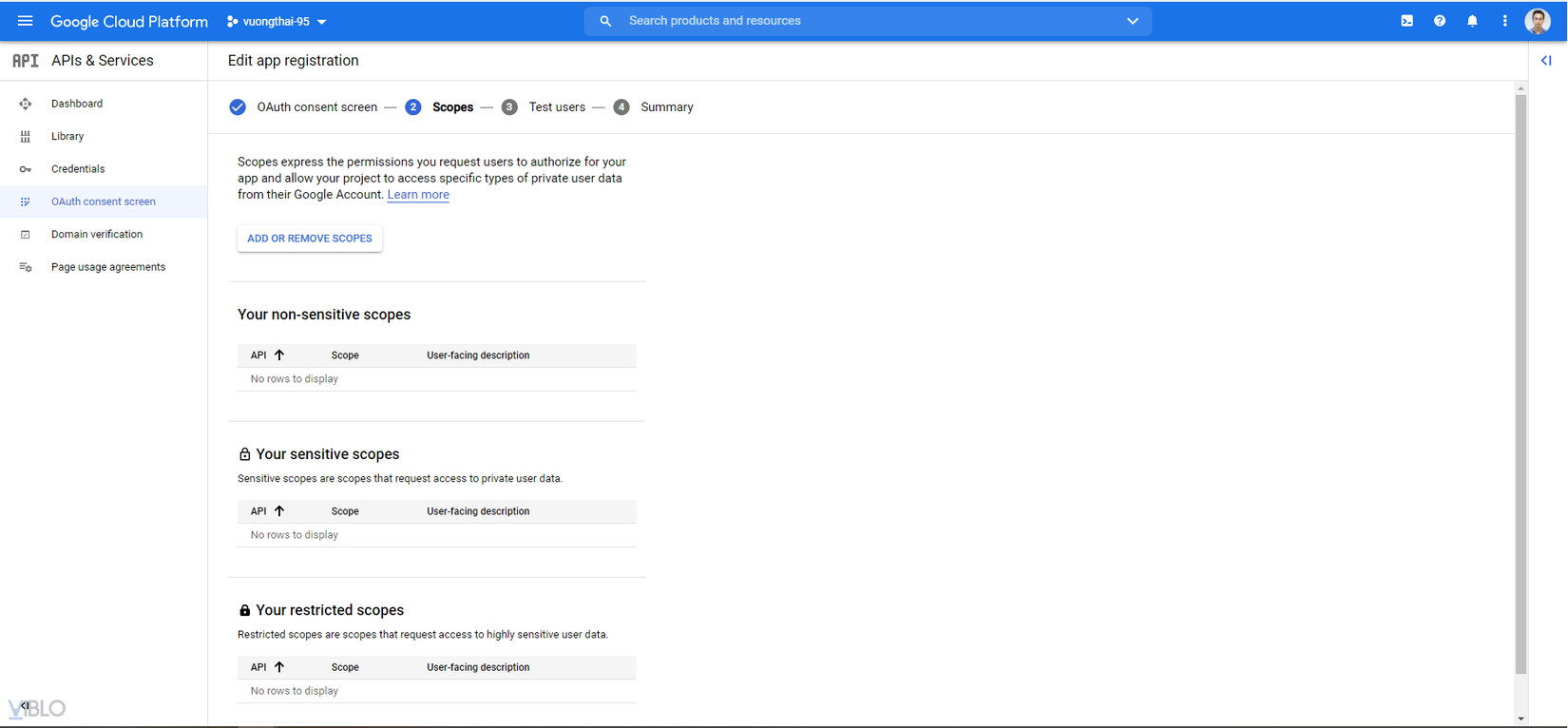Sort sensitive scopes by API column
The width and height of the screenshot is (1568, 728).
click(x=267, y=511)
